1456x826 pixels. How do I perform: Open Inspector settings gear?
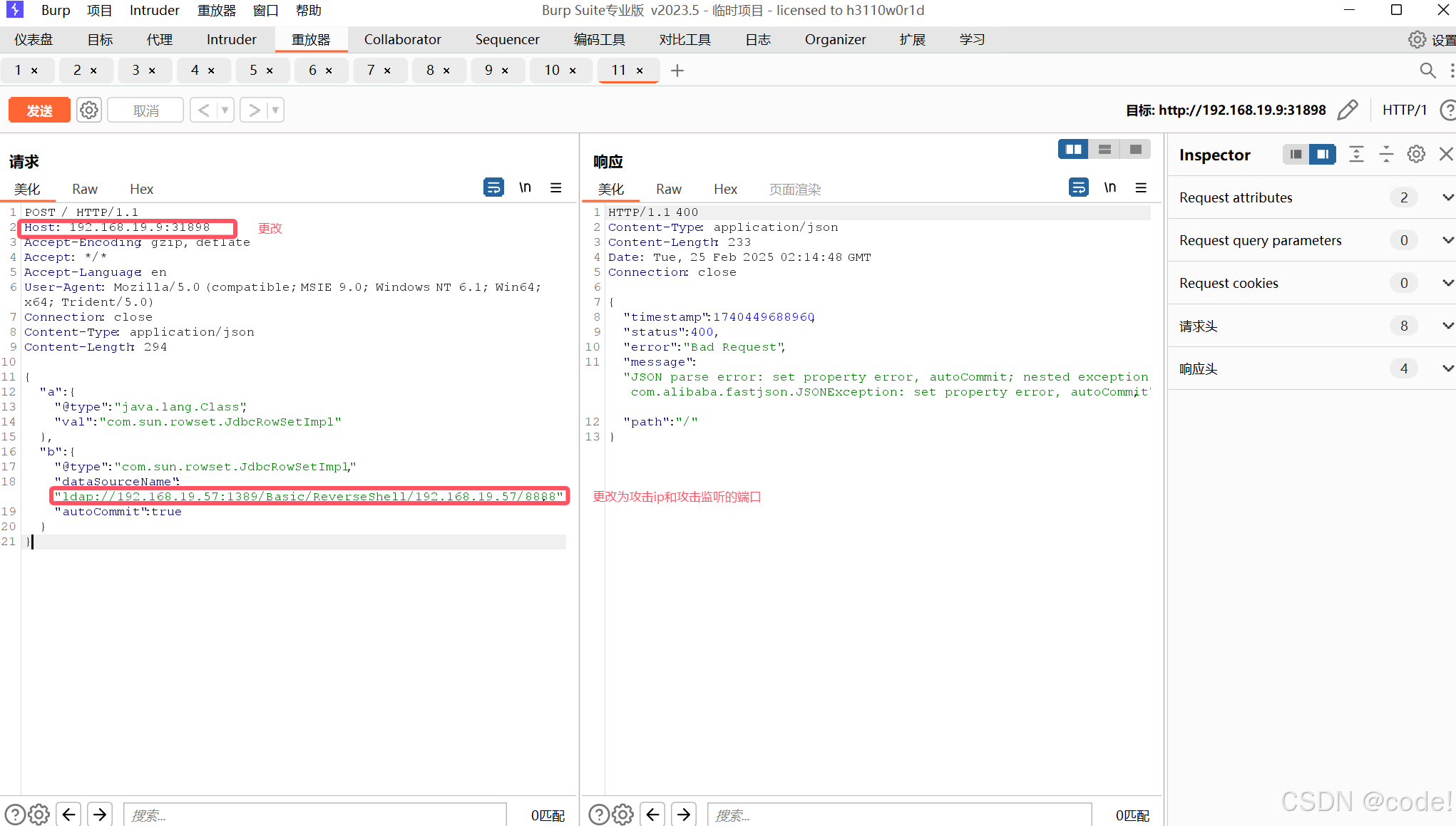pos(1416,155)
